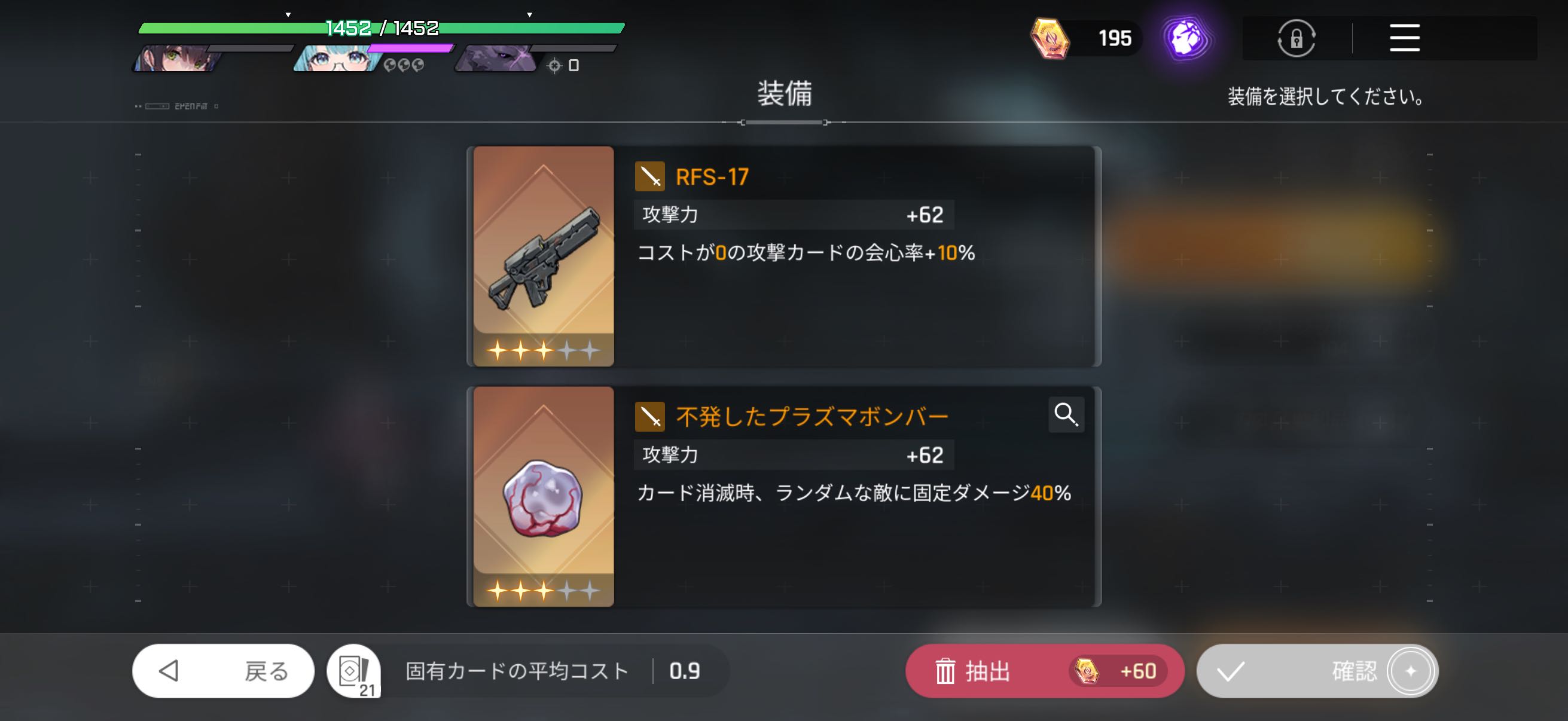Image resolution: width=1568 pixels, height=721 pixels.
Task: Tap the purple crystal orb icon
Action: pyautogui.click(x=1186, y=38)
